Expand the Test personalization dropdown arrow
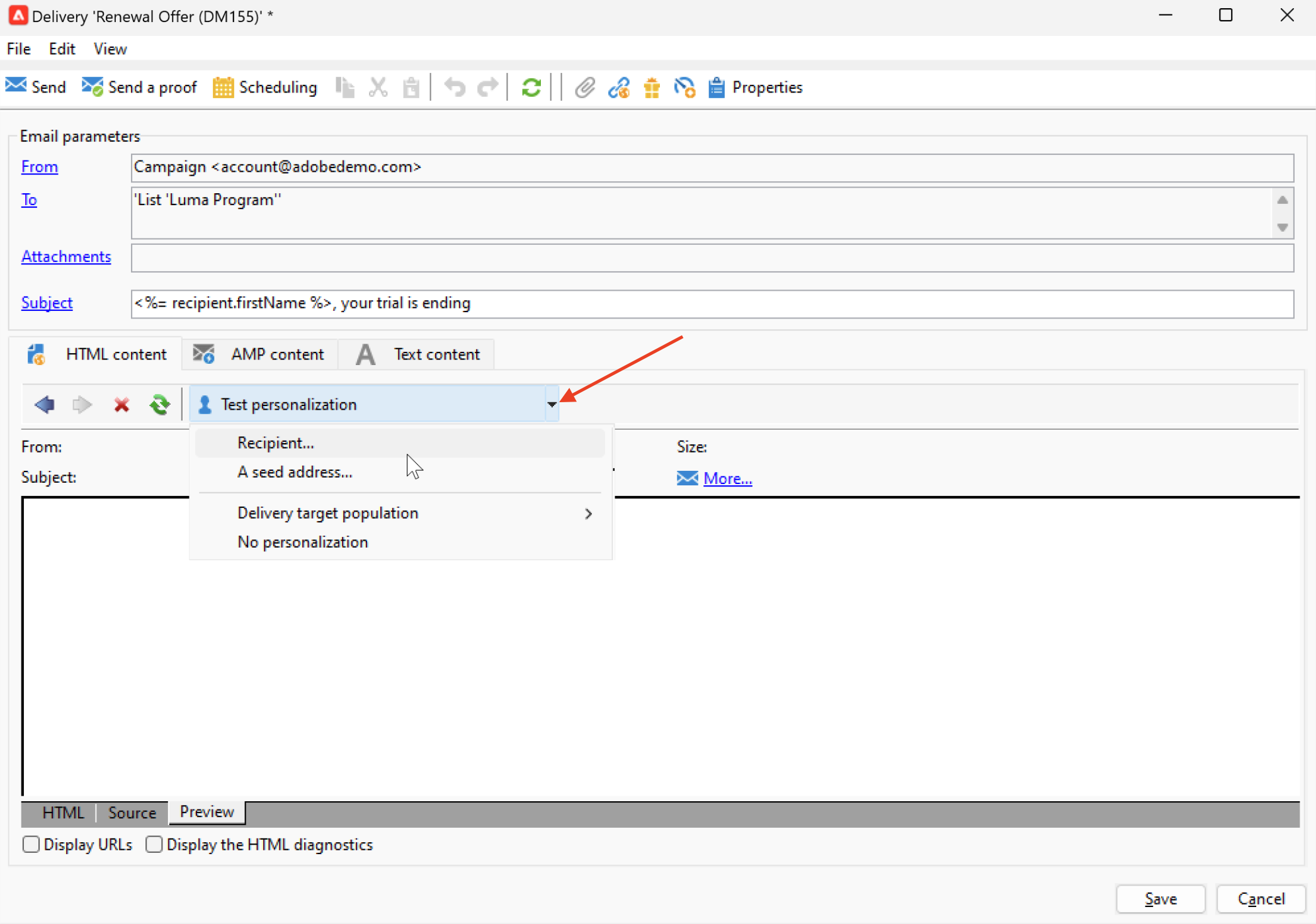 pos(552,404)
